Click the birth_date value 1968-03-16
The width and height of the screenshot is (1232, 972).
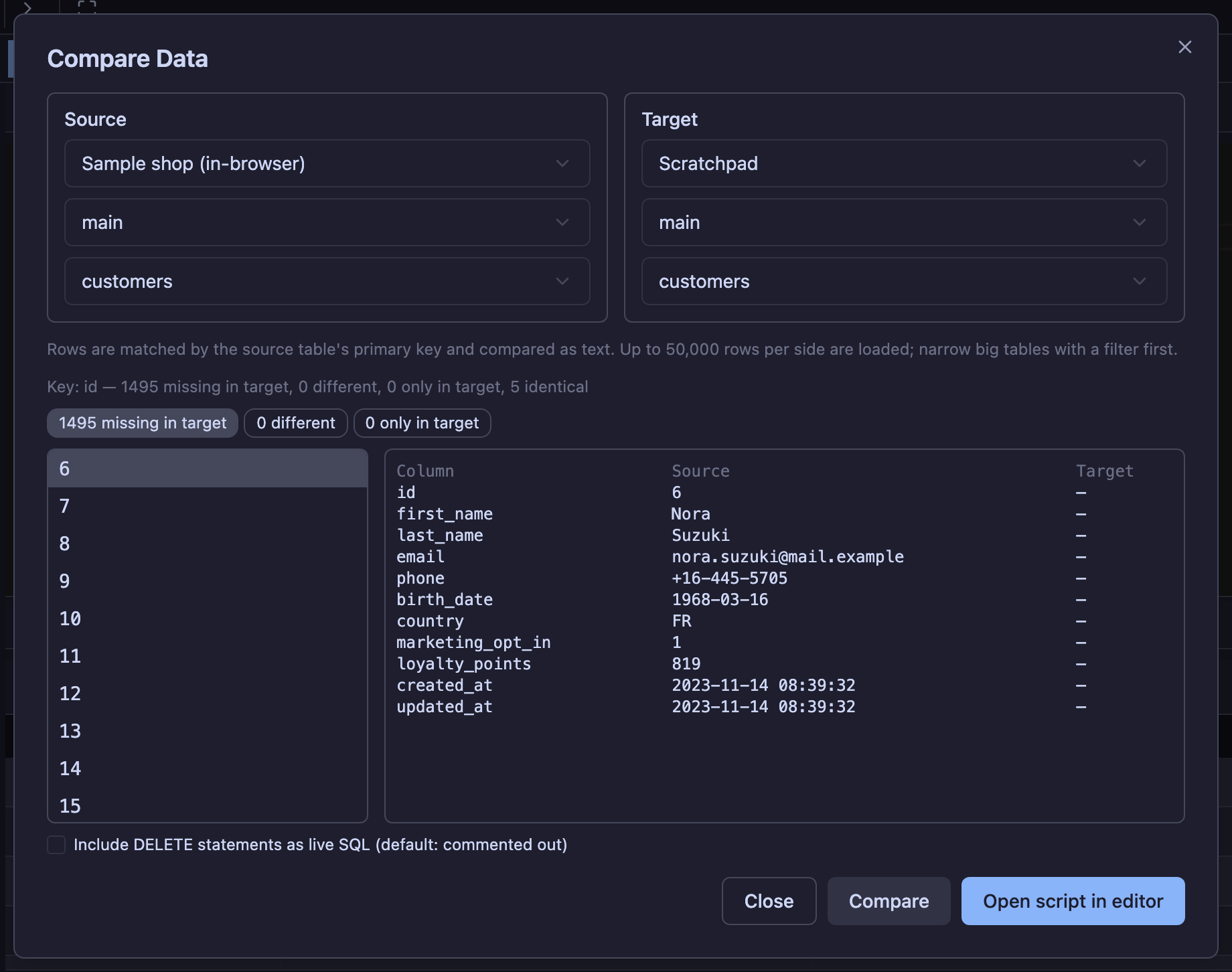(720, 600)
